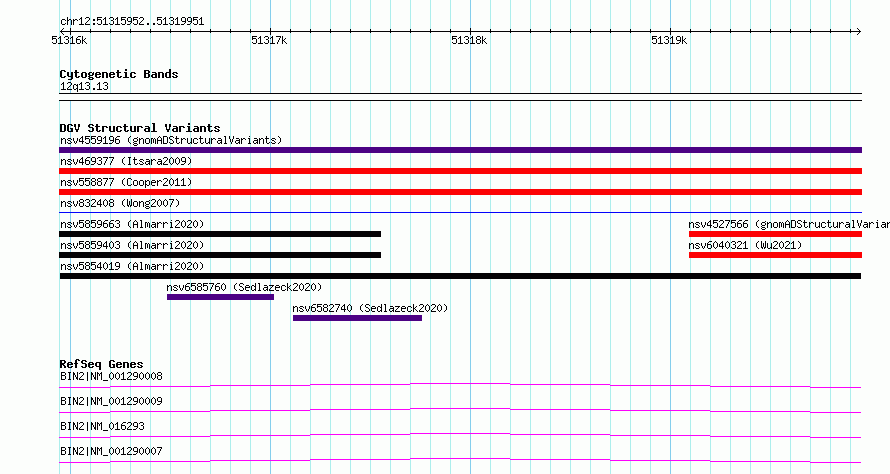The image size is (890, 474).
Task: Click the black nsv5859403 Almarri2020 variant bar
Action: 220,255
